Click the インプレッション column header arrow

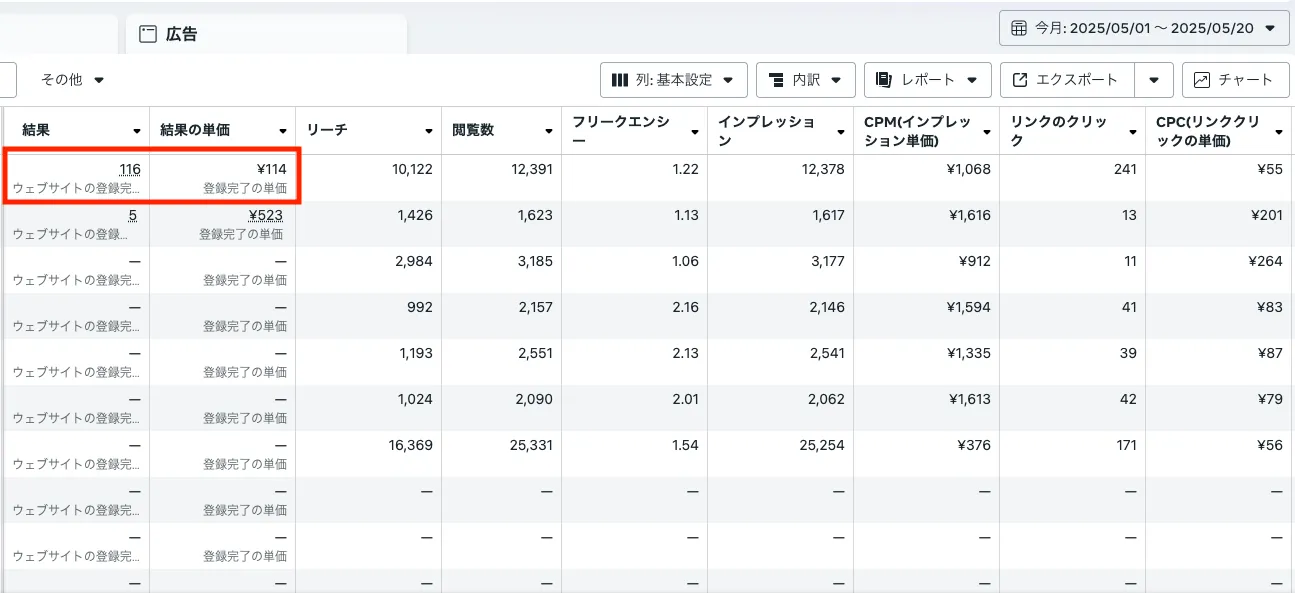[841, 131]
